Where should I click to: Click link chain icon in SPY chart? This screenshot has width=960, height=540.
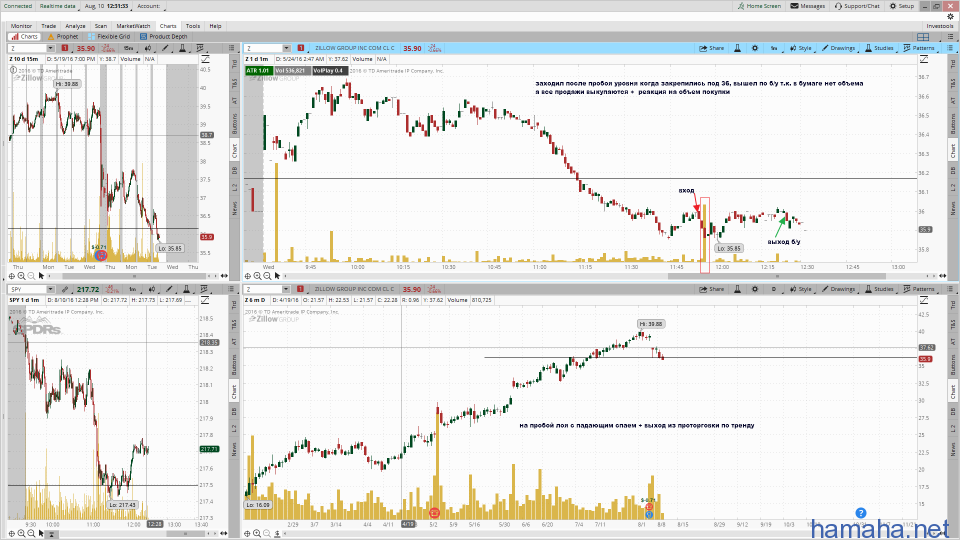pos(64,290)
